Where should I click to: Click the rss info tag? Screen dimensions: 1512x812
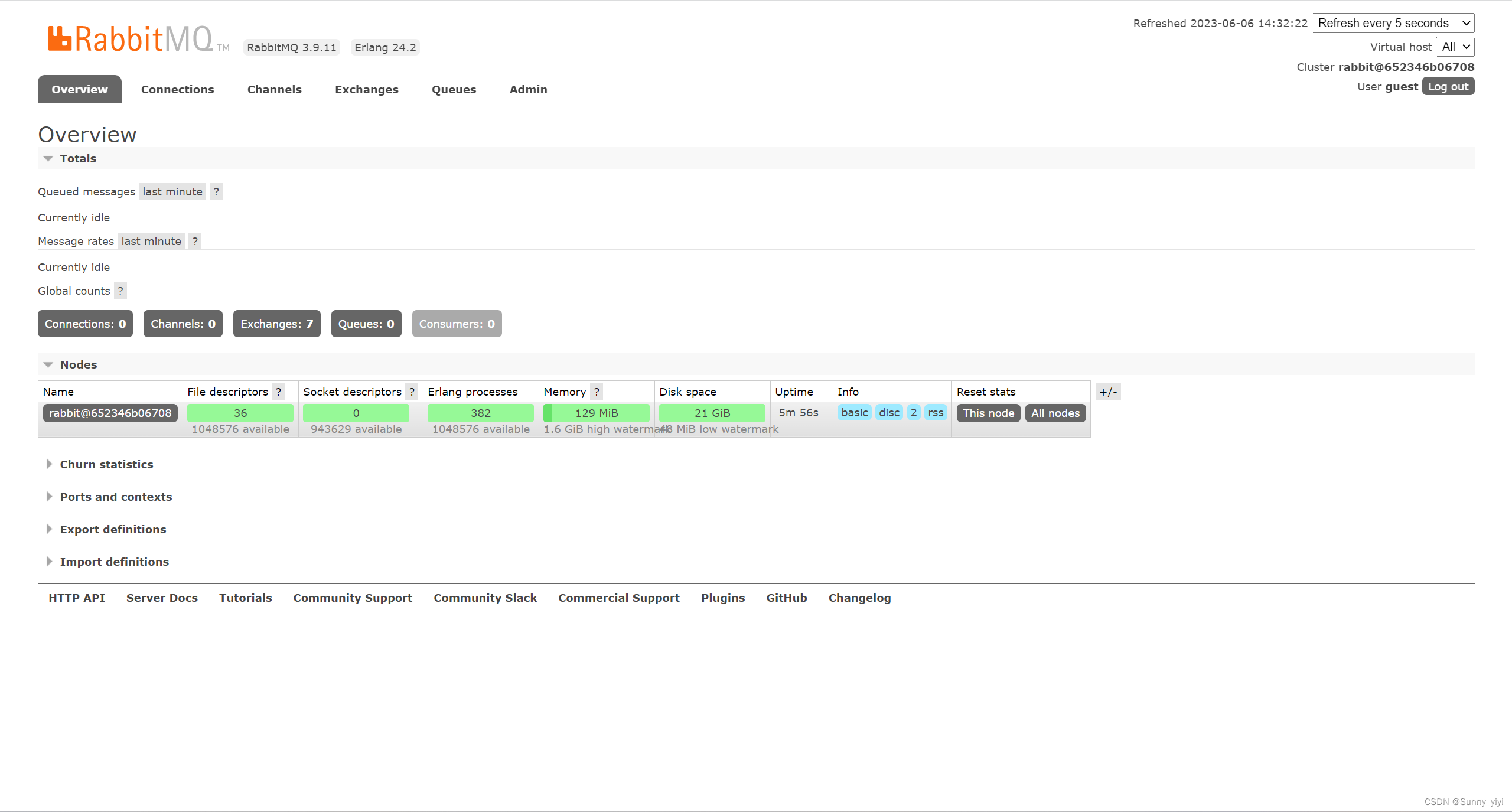pos(936,412)
